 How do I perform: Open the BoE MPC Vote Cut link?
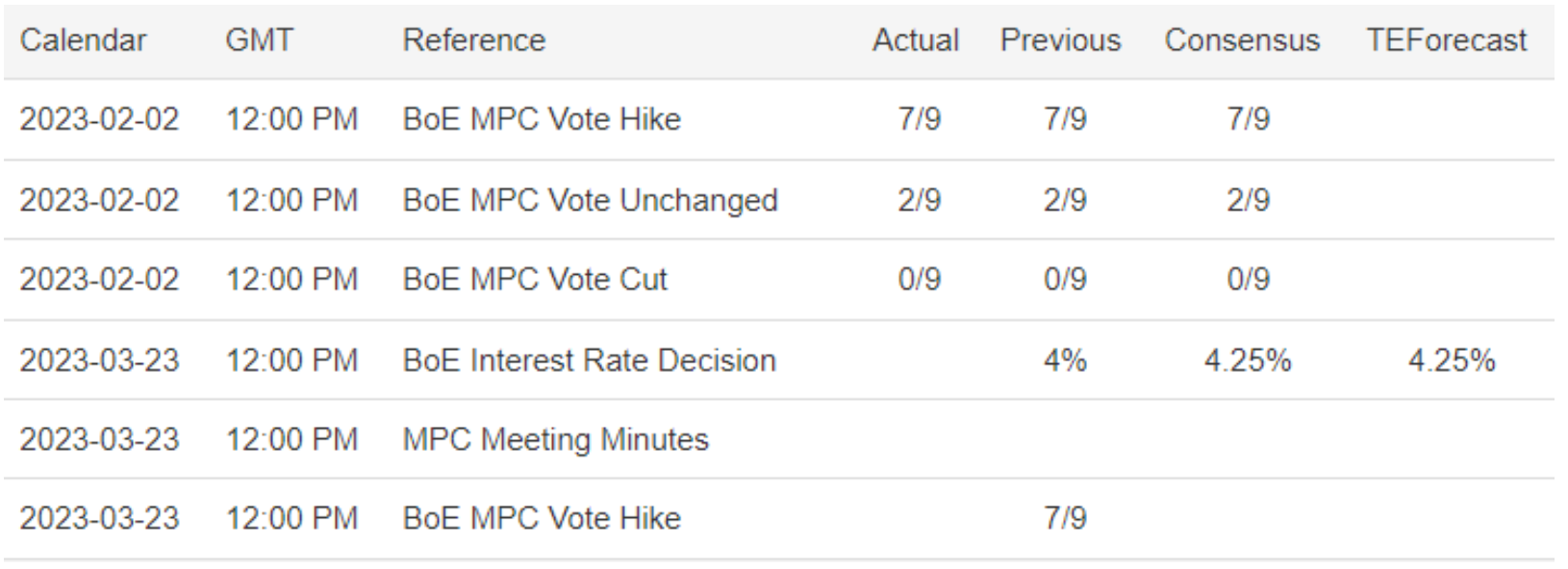coord(534,280)
